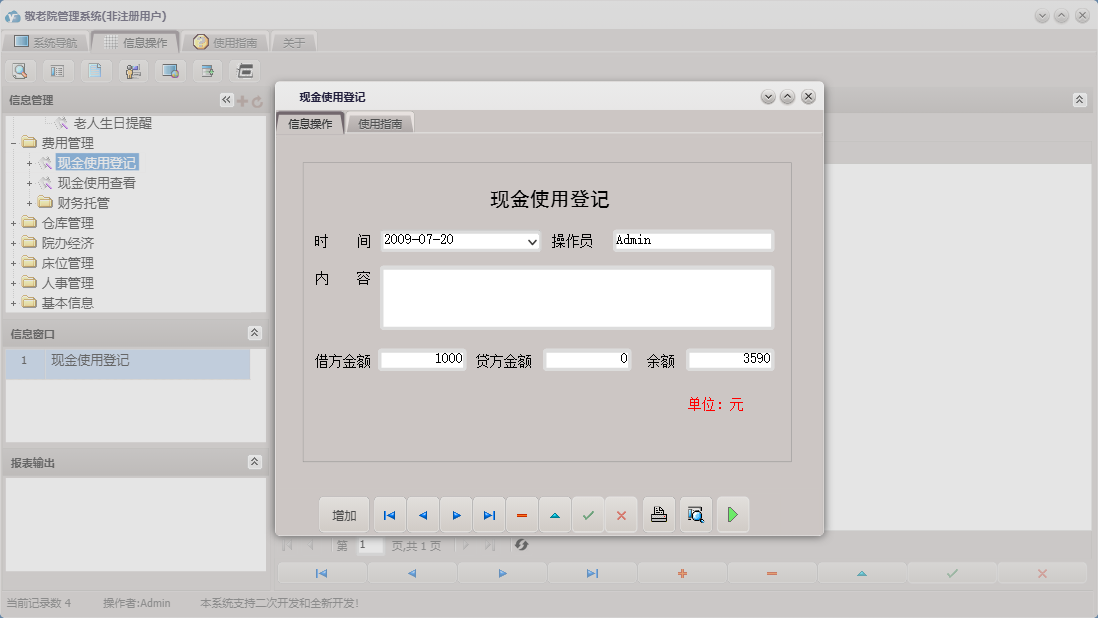
Task: Click the last-record navigation icon in the dialog
Action: pyautogui.click(x=489, y=514)
